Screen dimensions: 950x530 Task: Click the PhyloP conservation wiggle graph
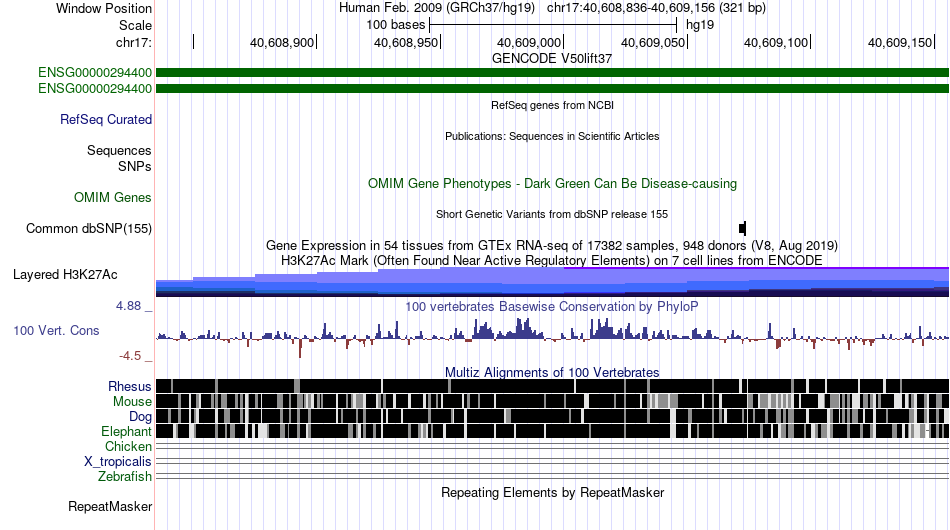pyautogui.click(x=553, y=336)
